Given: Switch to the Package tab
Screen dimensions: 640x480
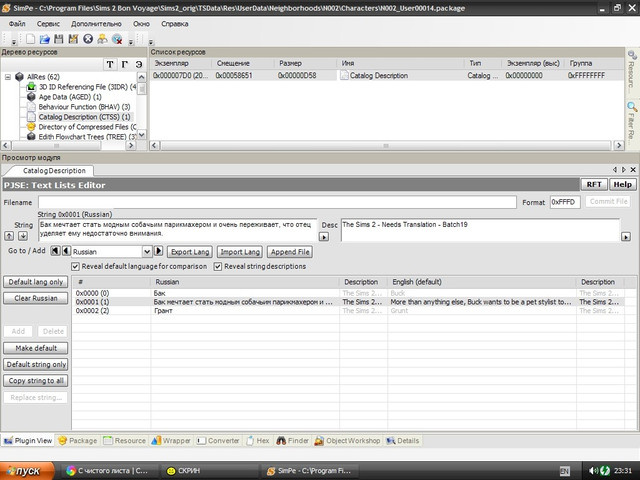Looking at the screenshot, I should tap(78, 441).
